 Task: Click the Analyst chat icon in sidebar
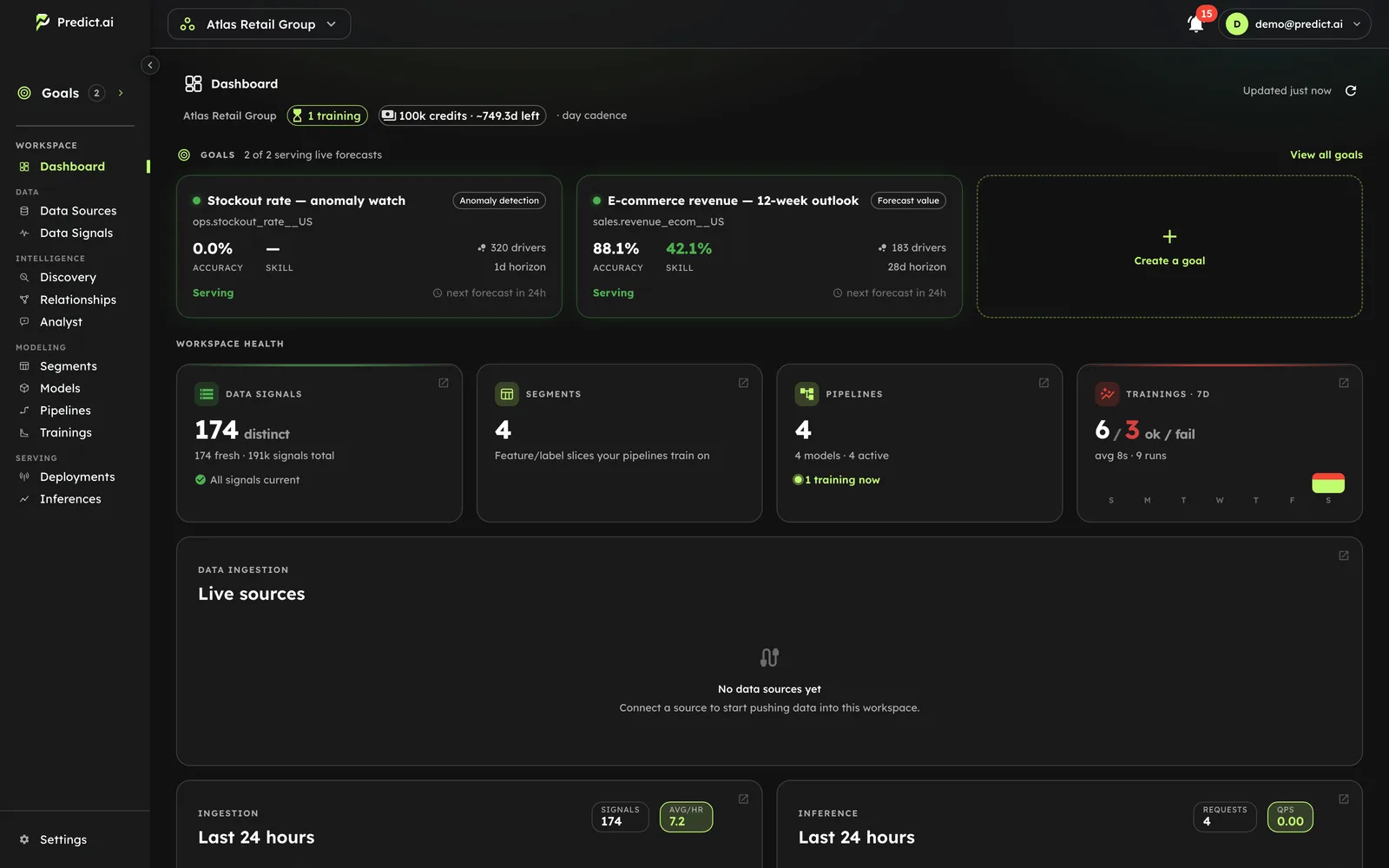tap(24, 322)
